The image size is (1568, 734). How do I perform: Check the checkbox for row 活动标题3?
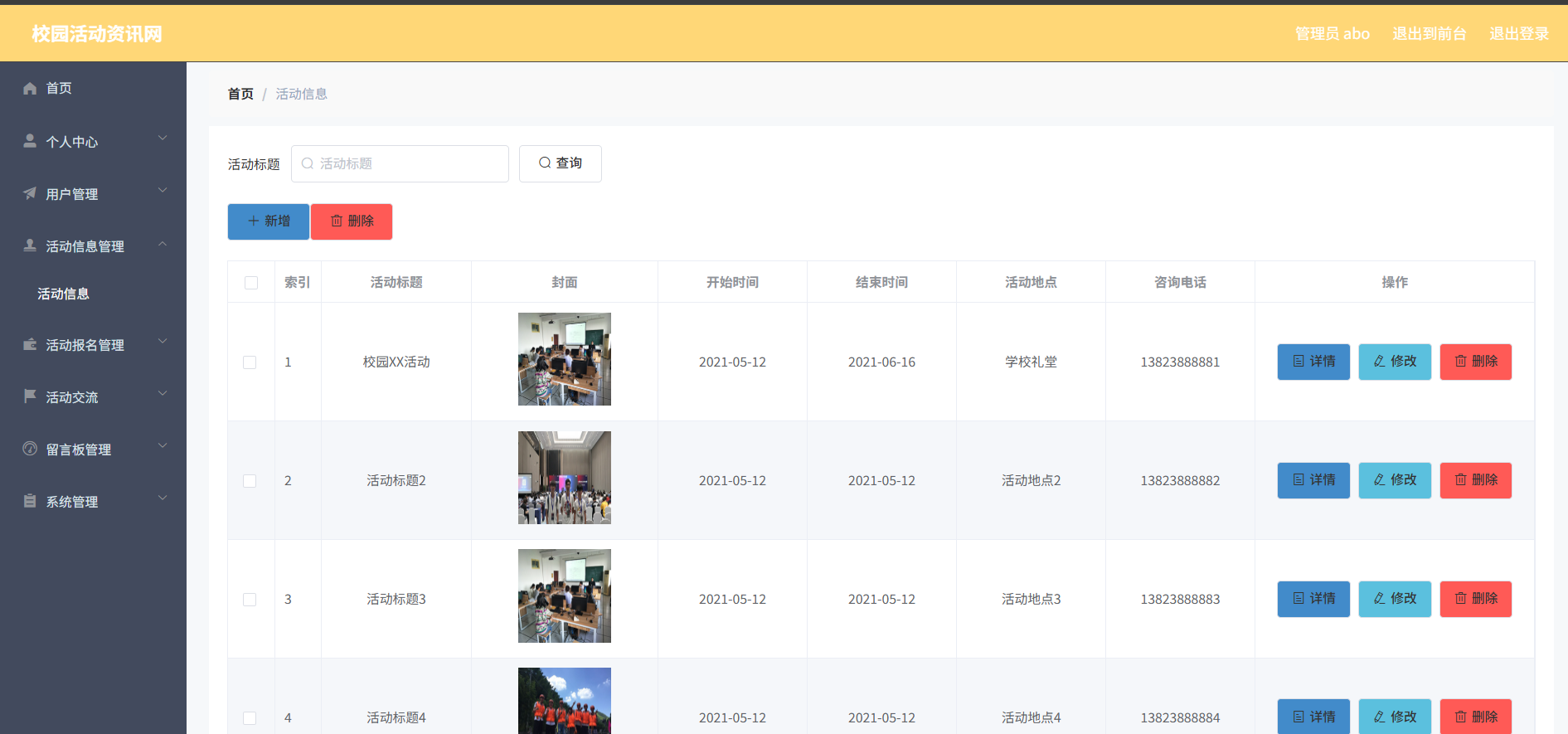click(250, 600)
